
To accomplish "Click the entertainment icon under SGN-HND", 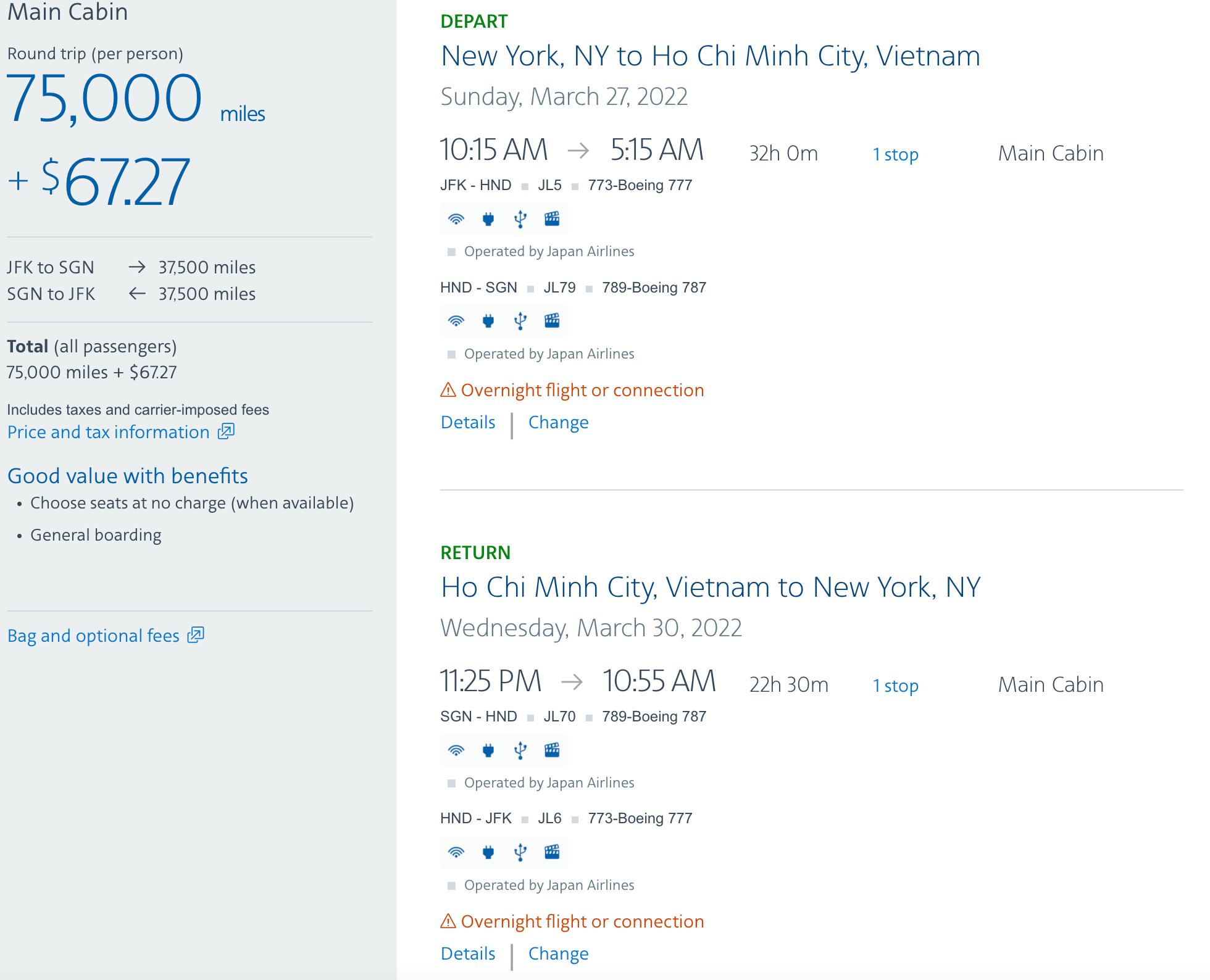I will [x=553, y=750].
